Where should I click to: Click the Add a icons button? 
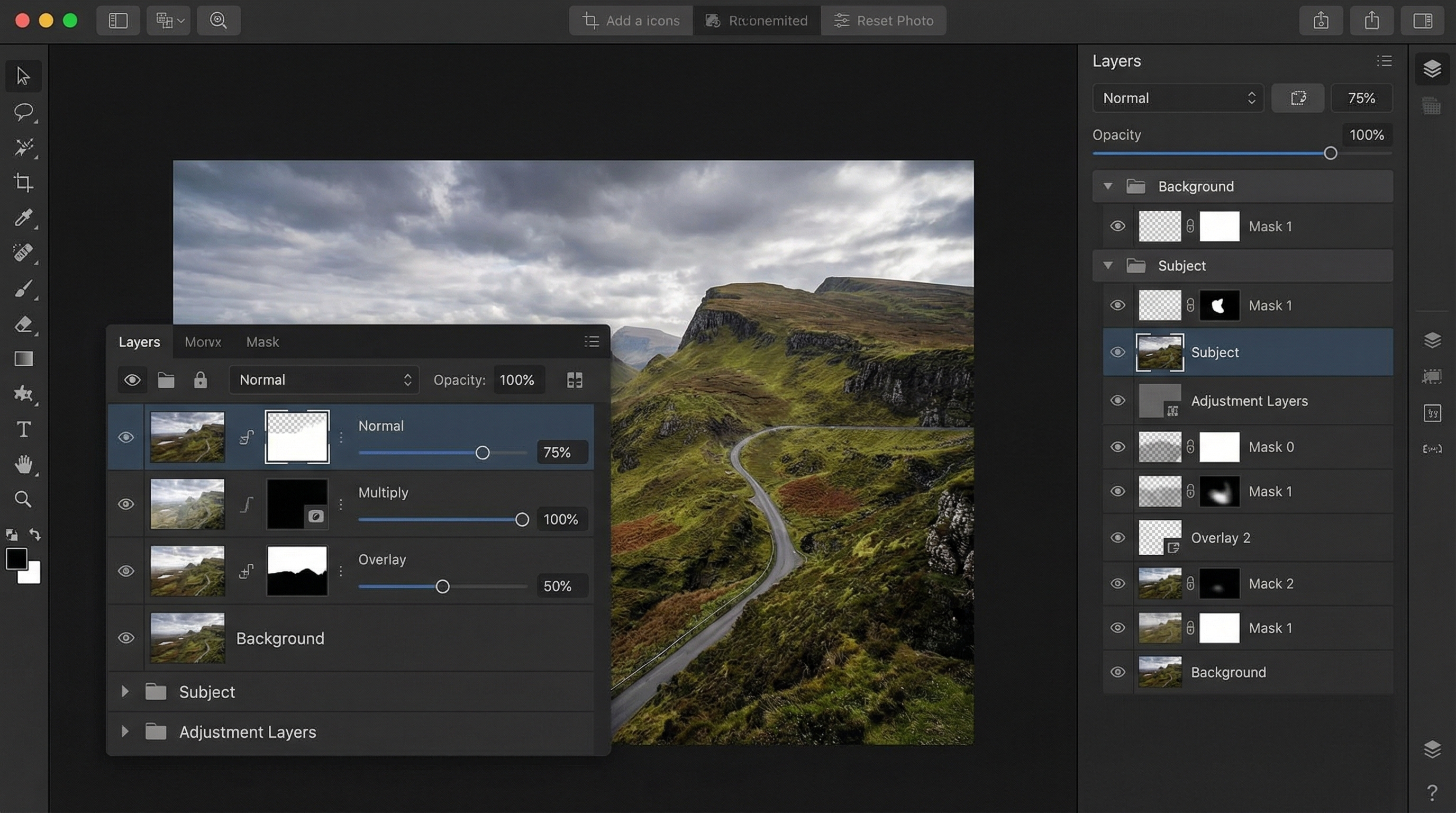pos(631,21)
